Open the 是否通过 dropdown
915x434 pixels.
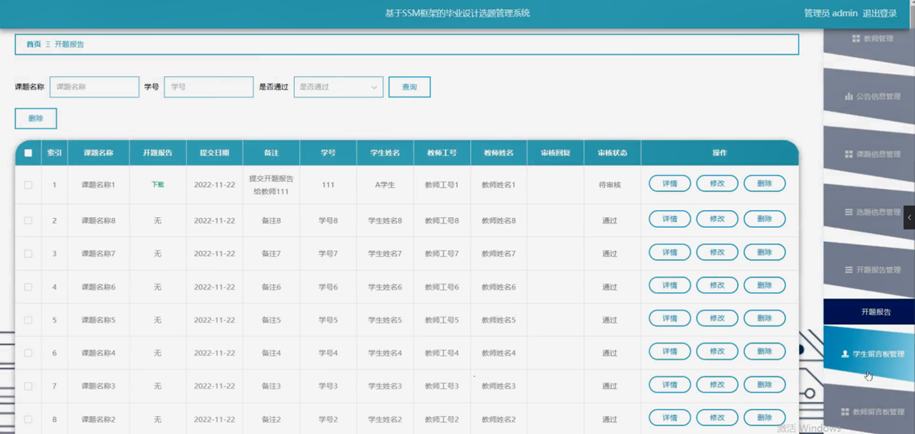point(338,87)
